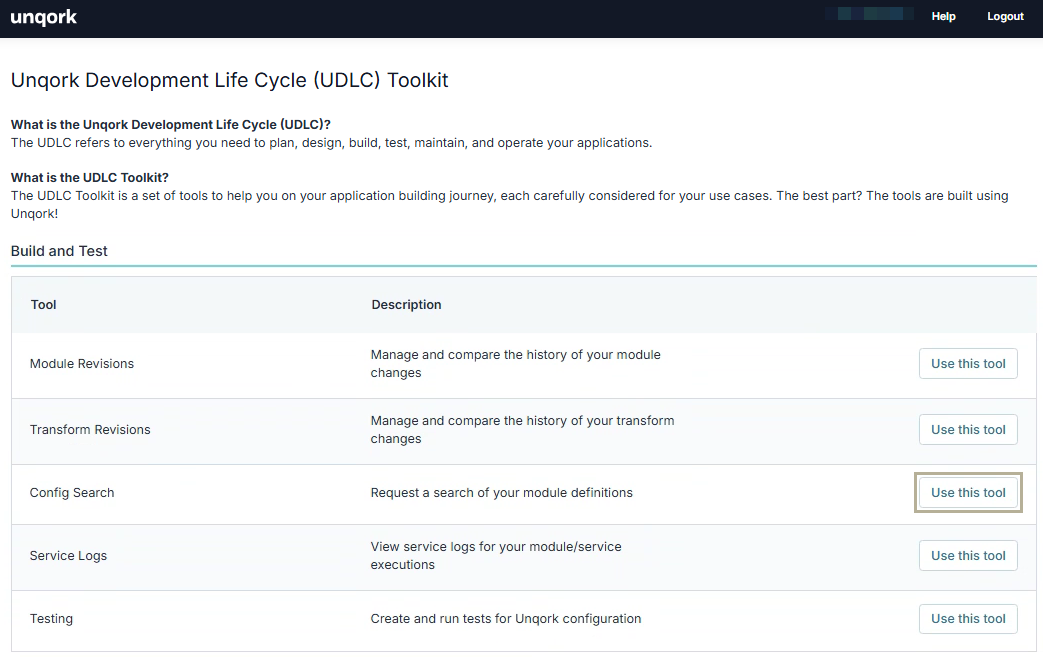Select the Module Revisions row label

click(82, 363)
